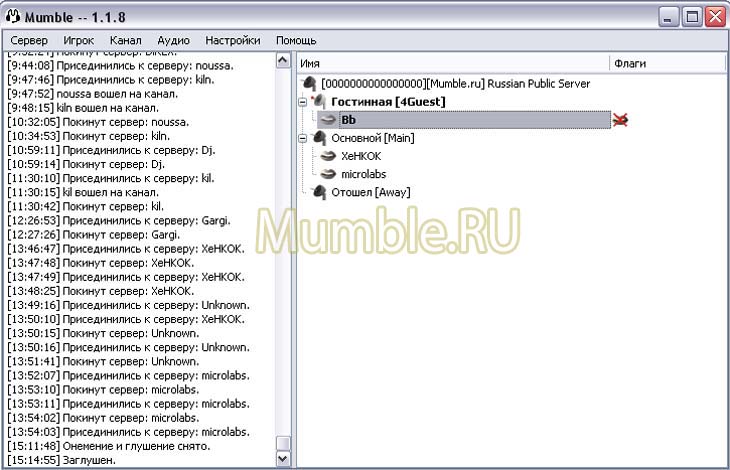Image resolution: width=730 pixels, height=470 pixels.
Task: Click the Гостинная [4Guest] channel icon
Action: click(x=319, y=102)
